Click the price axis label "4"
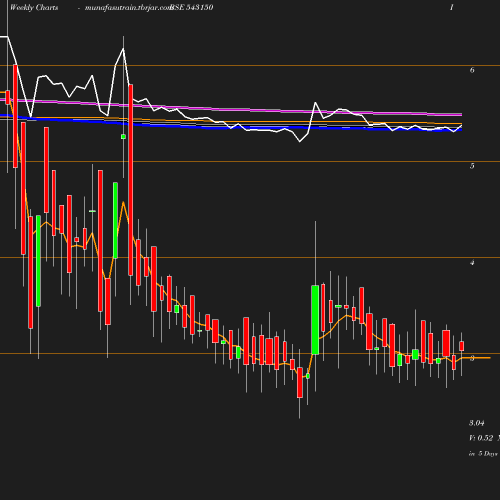 point(472,263)
